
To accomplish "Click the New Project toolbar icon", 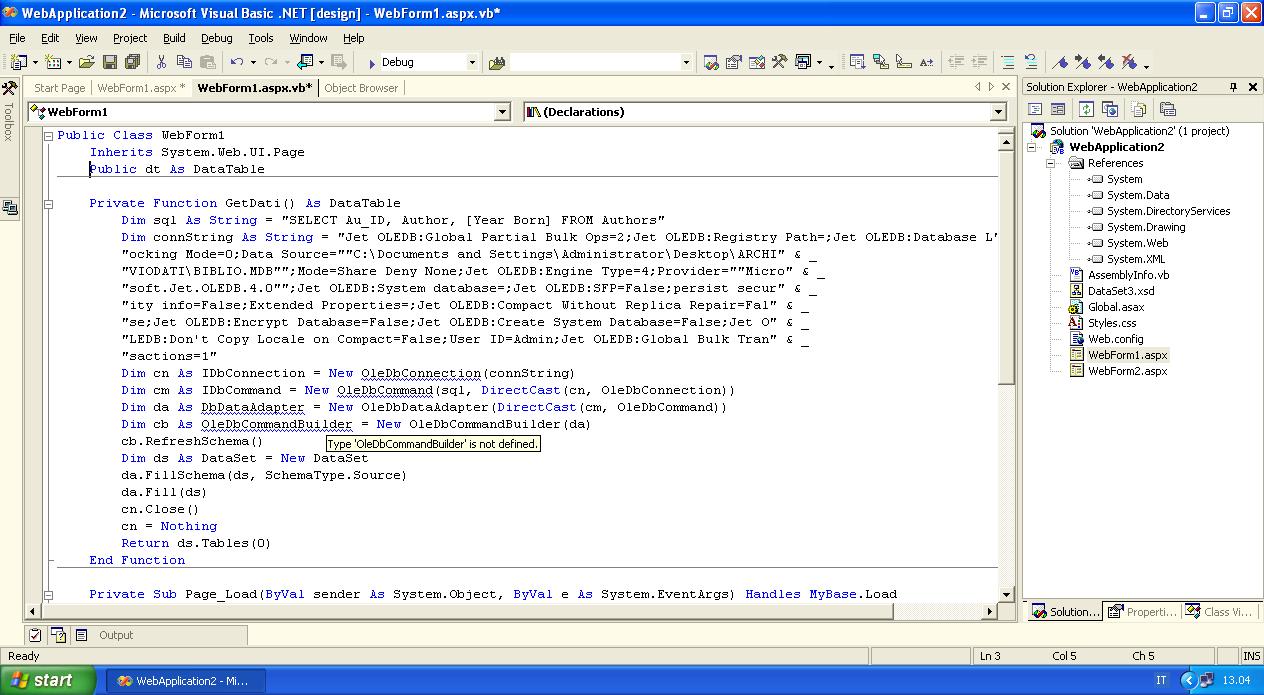I will coord(18,62).
